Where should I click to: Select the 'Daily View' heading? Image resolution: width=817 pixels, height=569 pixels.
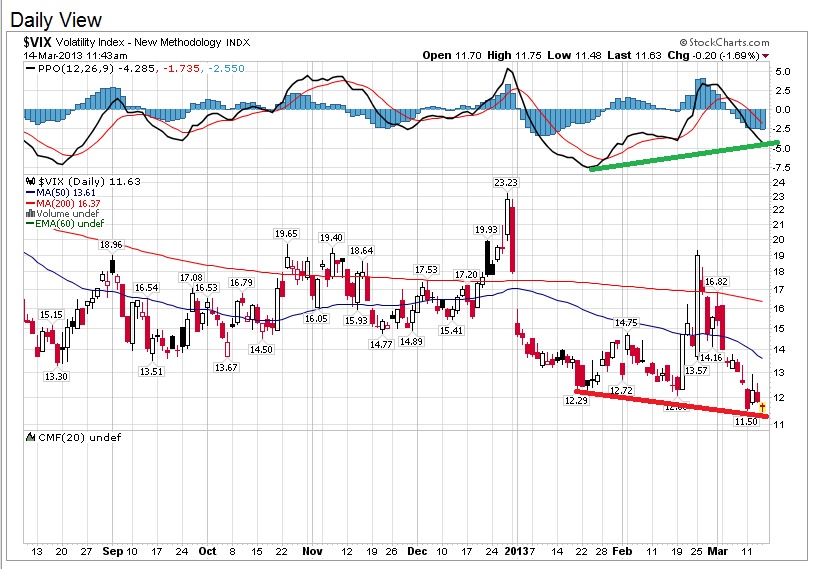click(56, 20)
